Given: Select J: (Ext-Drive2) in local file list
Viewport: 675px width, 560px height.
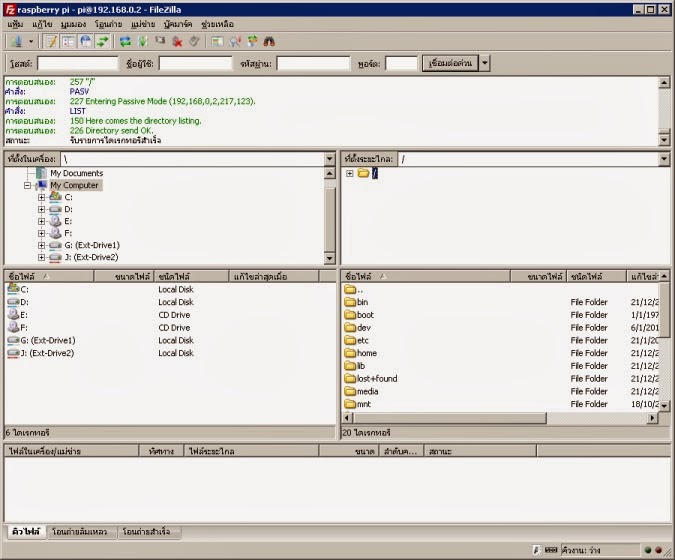Looking at the screenshot, I should pos(47,353).
